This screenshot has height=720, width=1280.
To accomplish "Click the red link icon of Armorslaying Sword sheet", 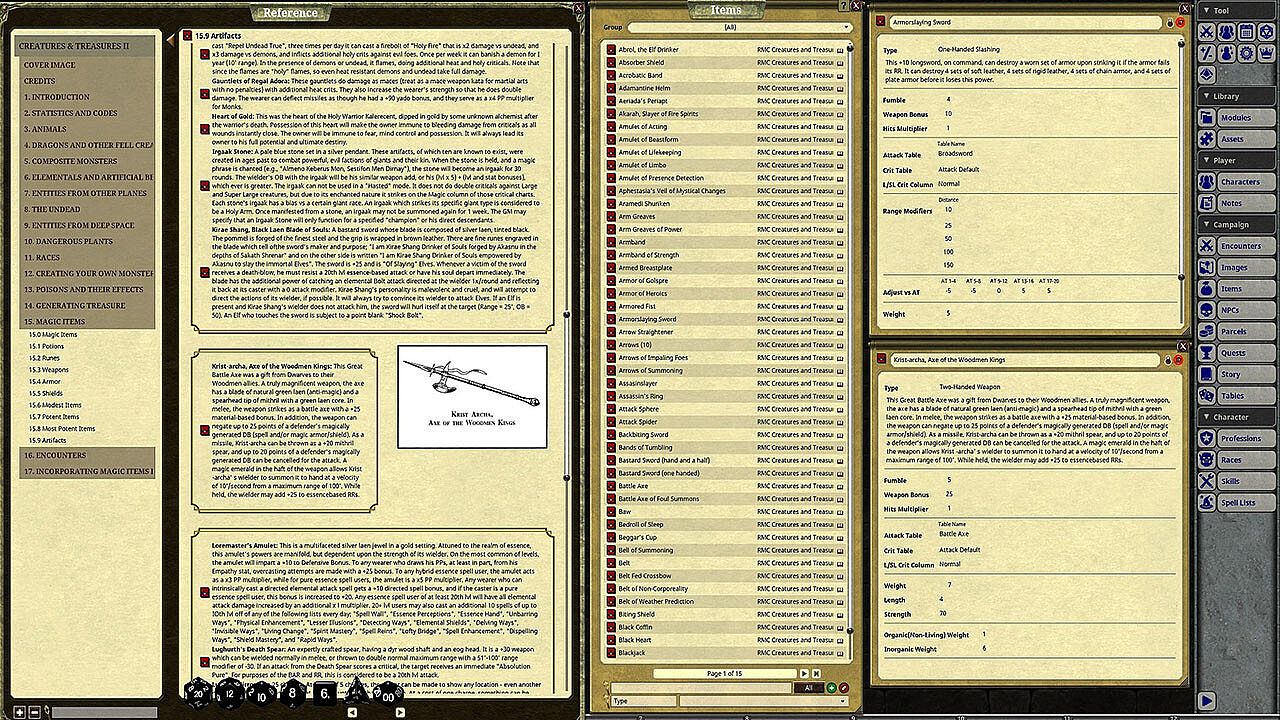I will click(x=881, y=21).
